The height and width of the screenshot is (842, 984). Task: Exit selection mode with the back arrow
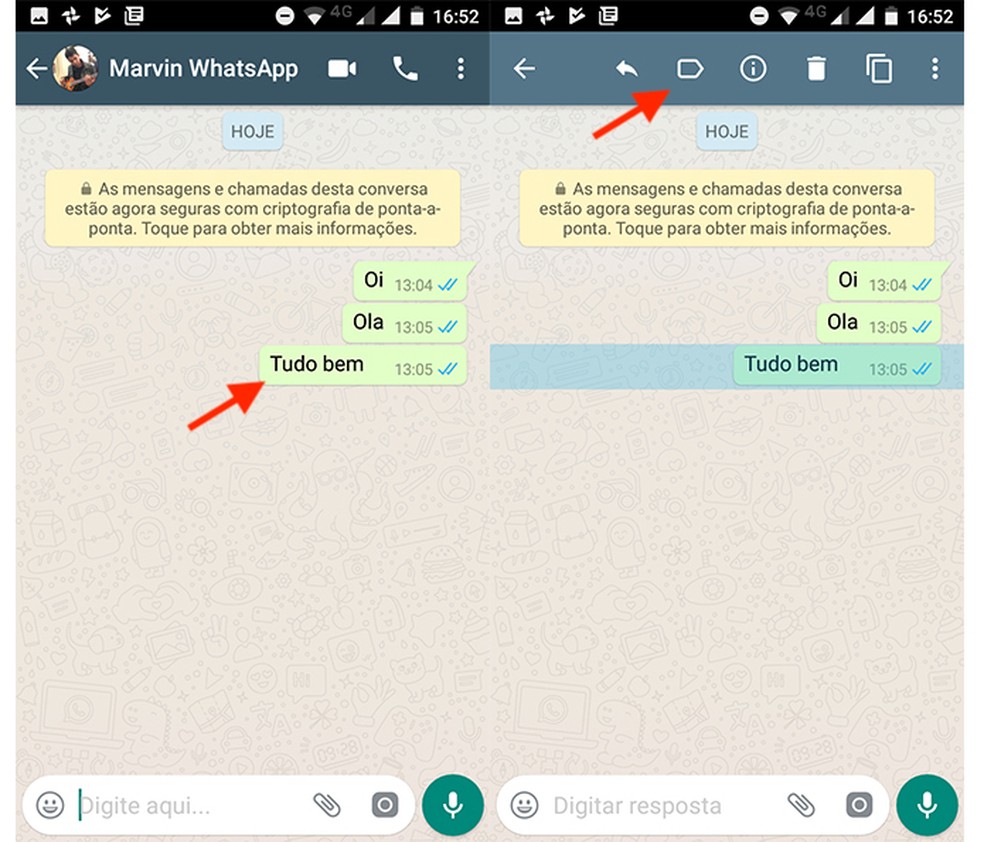click(x=524, y=69)
